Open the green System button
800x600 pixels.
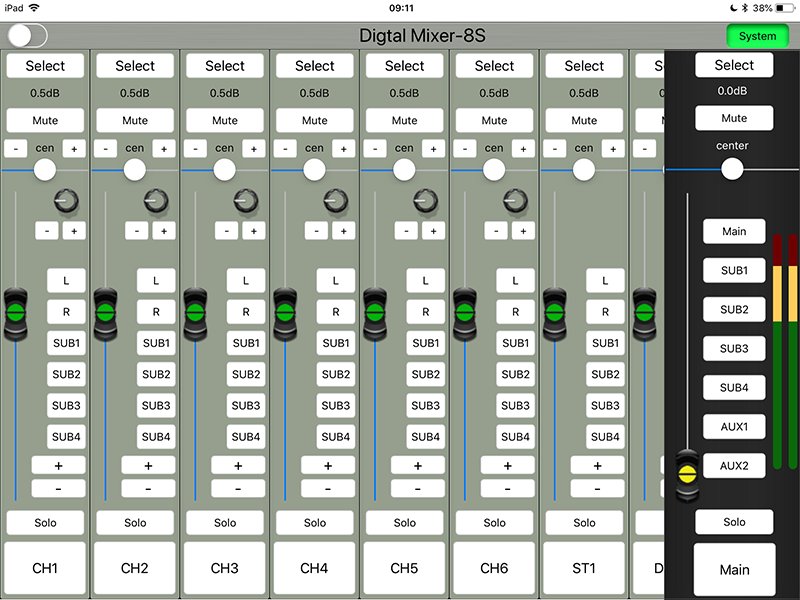pos(757,36)
